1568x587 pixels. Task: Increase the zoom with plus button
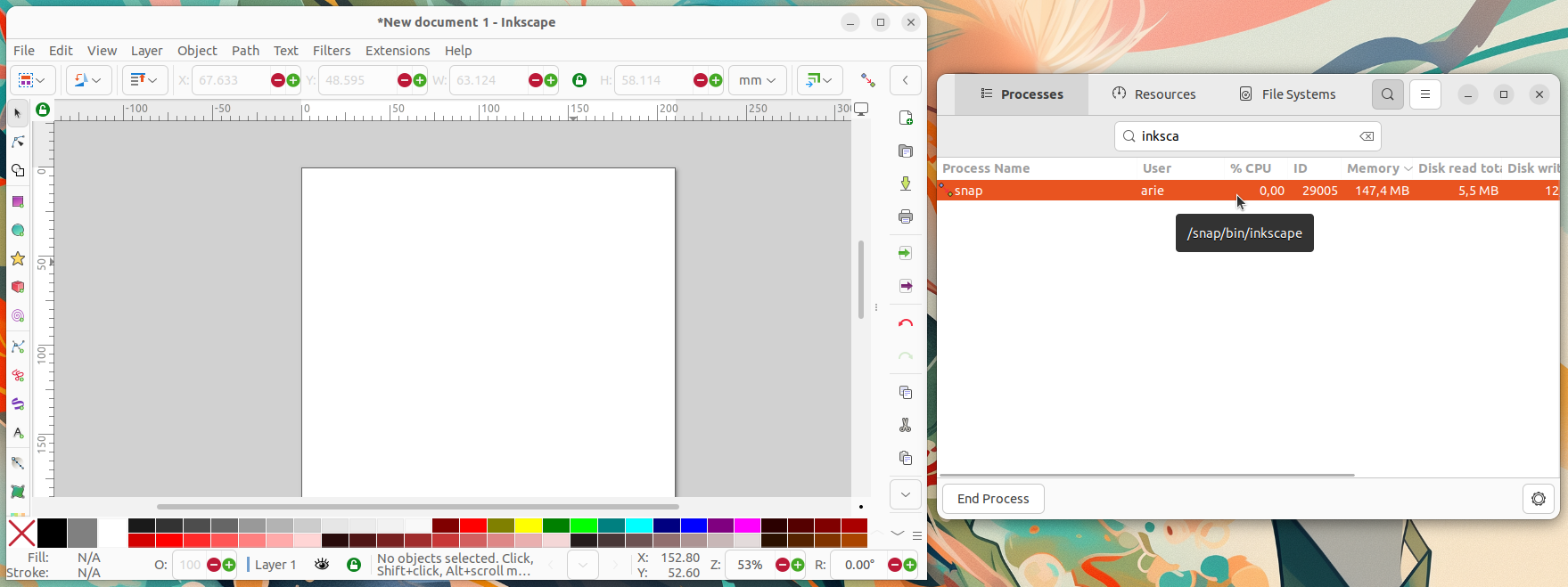[797, 565]
